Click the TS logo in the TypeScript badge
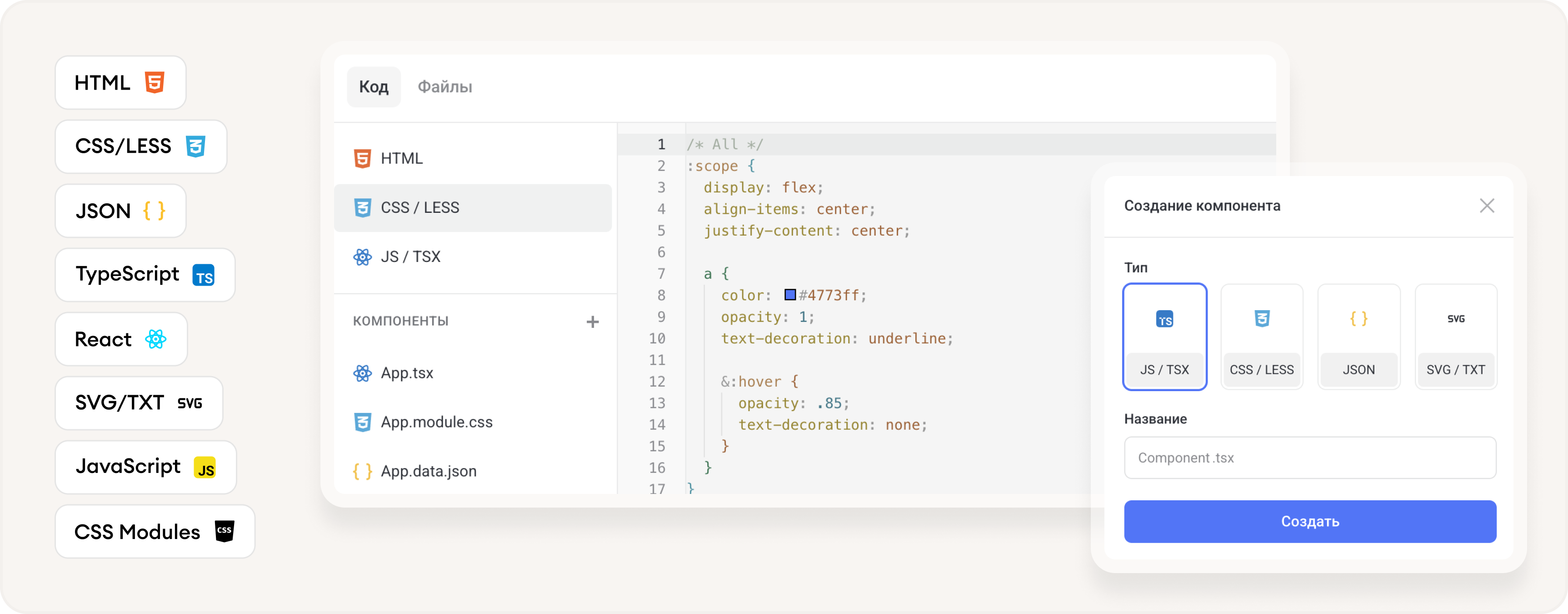Viewport: 1568px width, 614px height. [x=203, y=275]
